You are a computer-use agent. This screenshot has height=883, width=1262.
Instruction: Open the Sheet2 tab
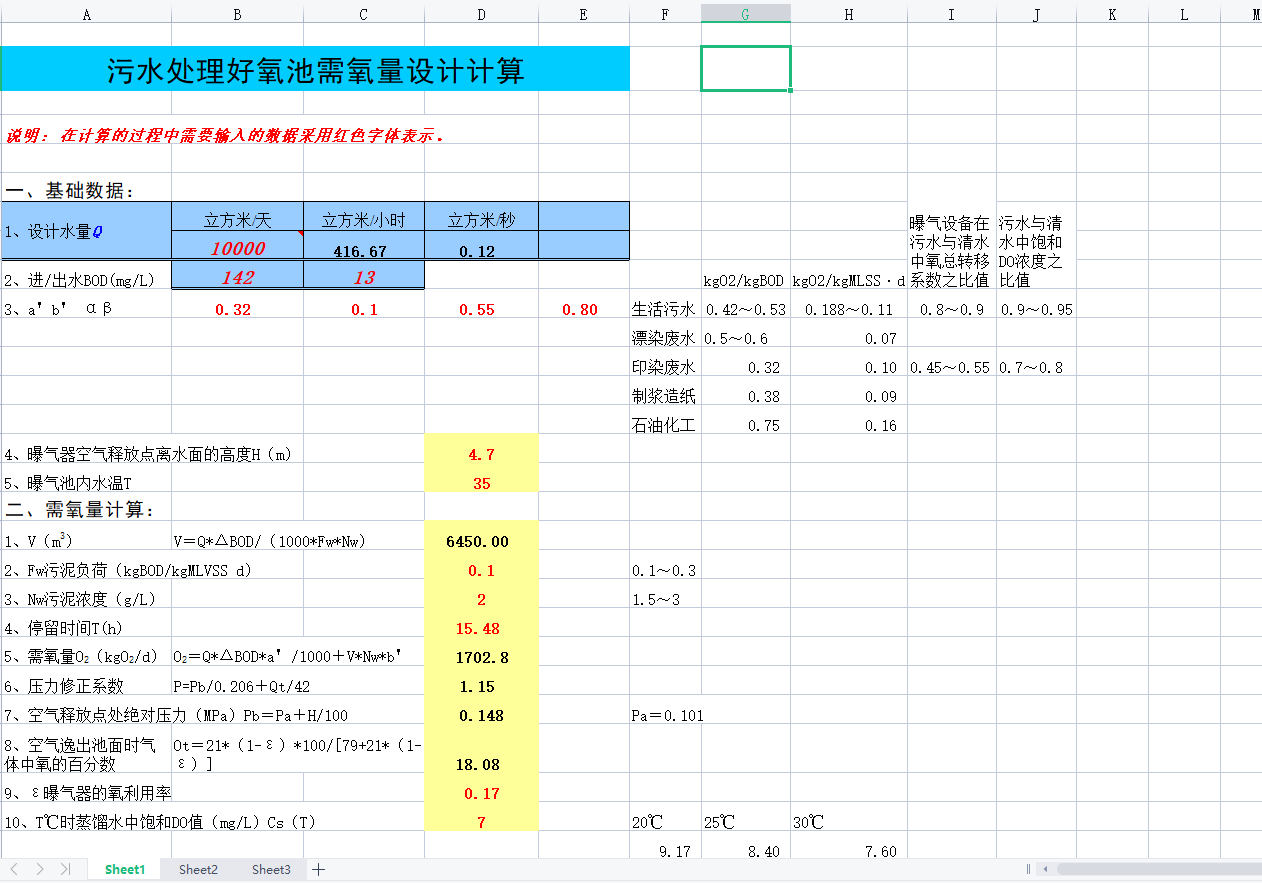point(198,869)
